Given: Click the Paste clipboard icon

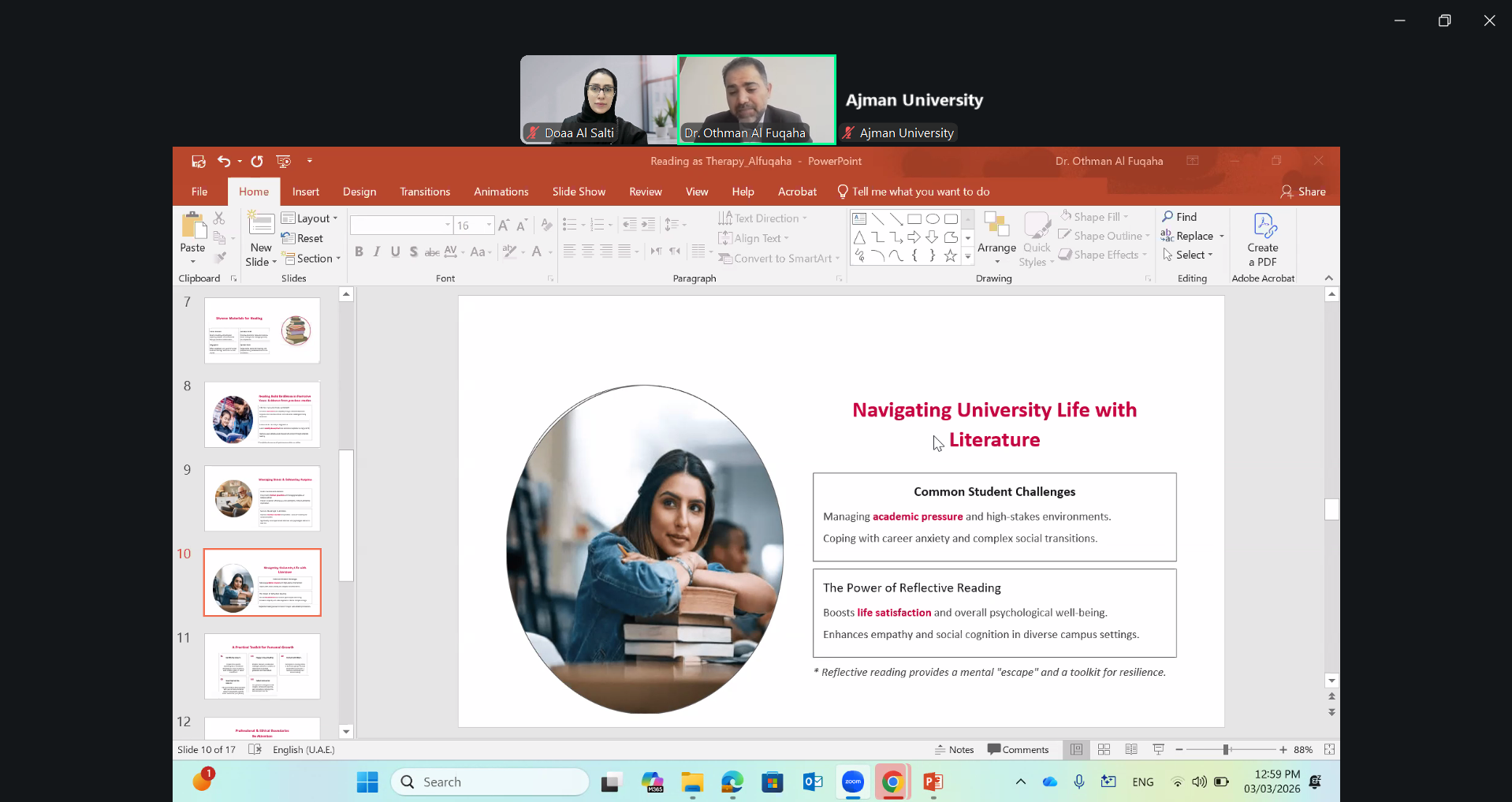Looking at the screenshot, I should (192, 226).
